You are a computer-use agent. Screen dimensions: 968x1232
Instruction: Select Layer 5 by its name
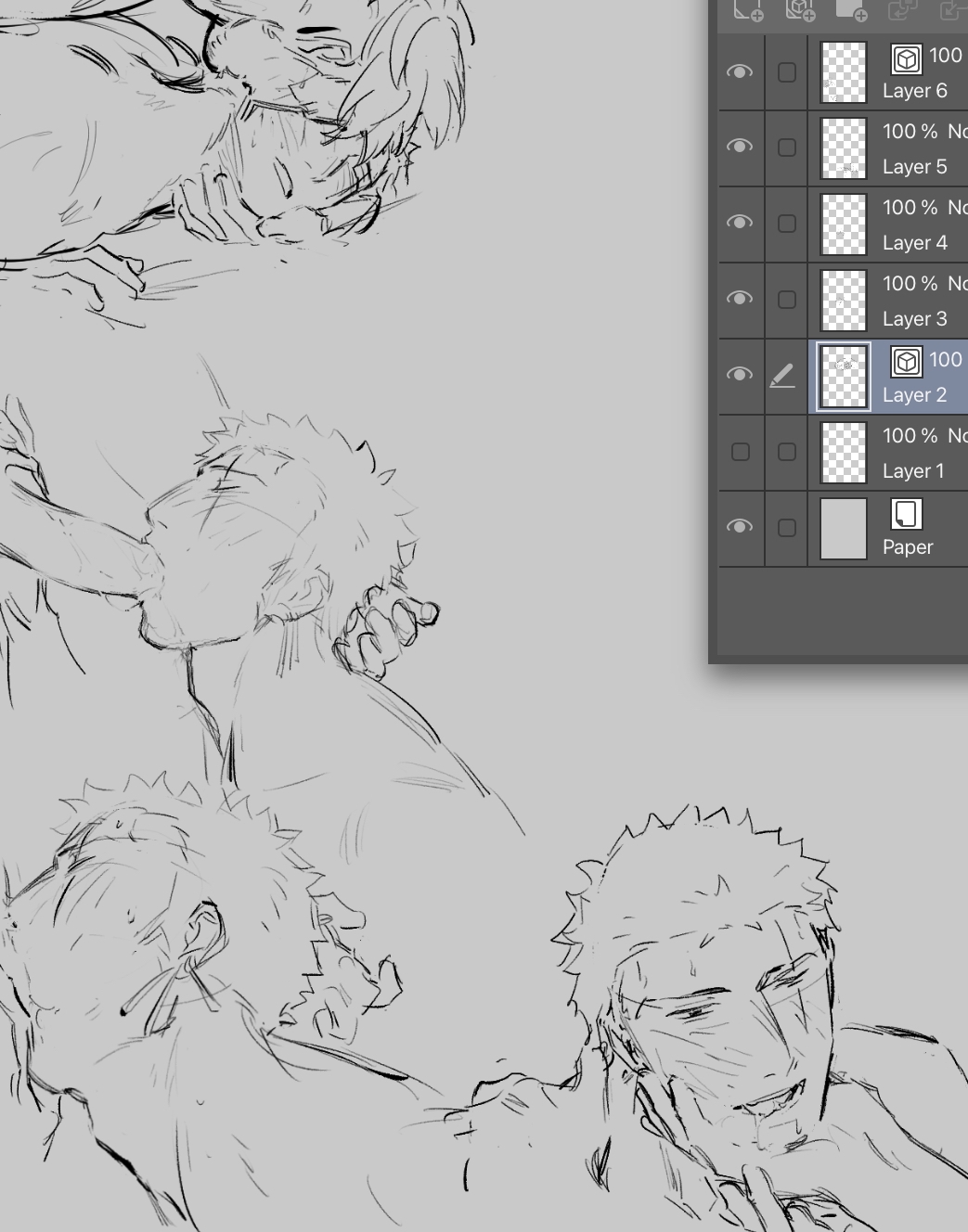(x=914, y=167)
